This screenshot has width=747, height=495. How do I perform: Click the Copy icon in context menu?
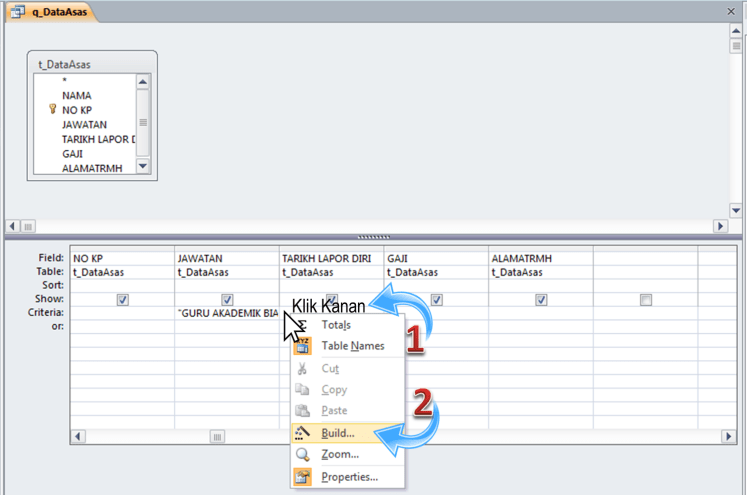pyautogui.click(x=302, y=390)
